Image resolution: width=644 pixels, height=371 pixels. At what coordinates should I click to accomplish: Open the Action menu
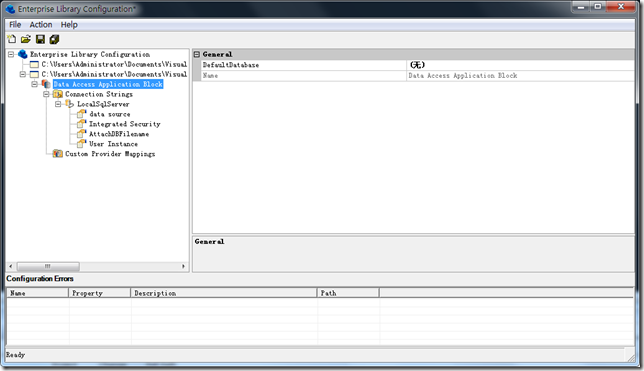[41, 25]
